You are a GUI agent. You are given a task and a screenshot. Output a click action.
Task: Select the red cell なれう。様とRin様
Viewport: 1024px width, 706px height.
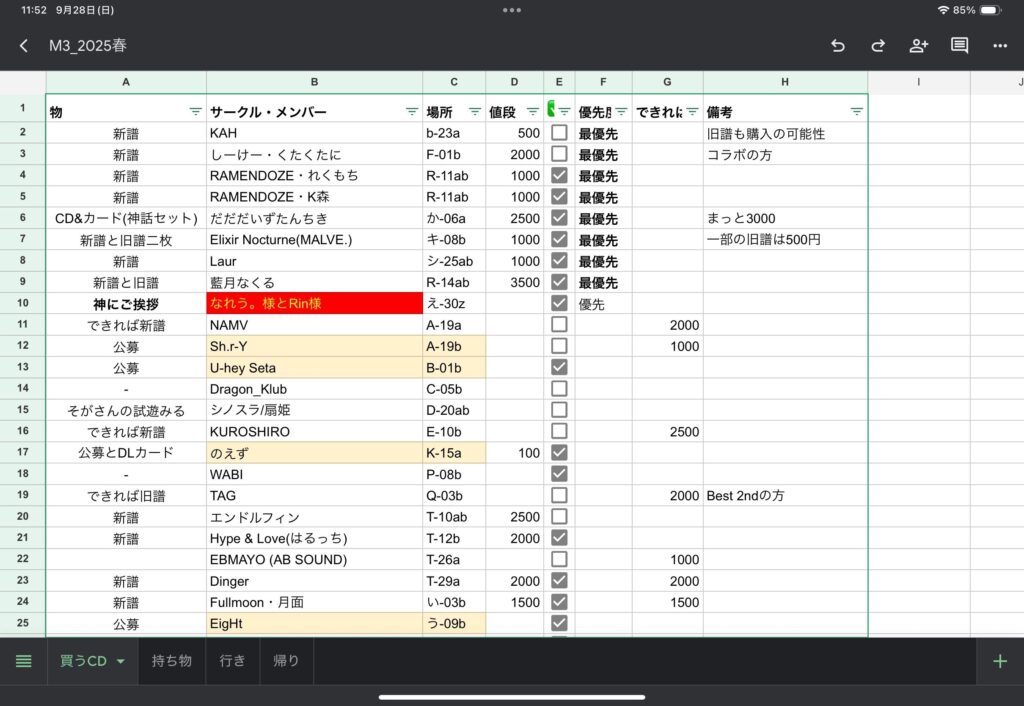pyautogui.click(x=314, y=303)
